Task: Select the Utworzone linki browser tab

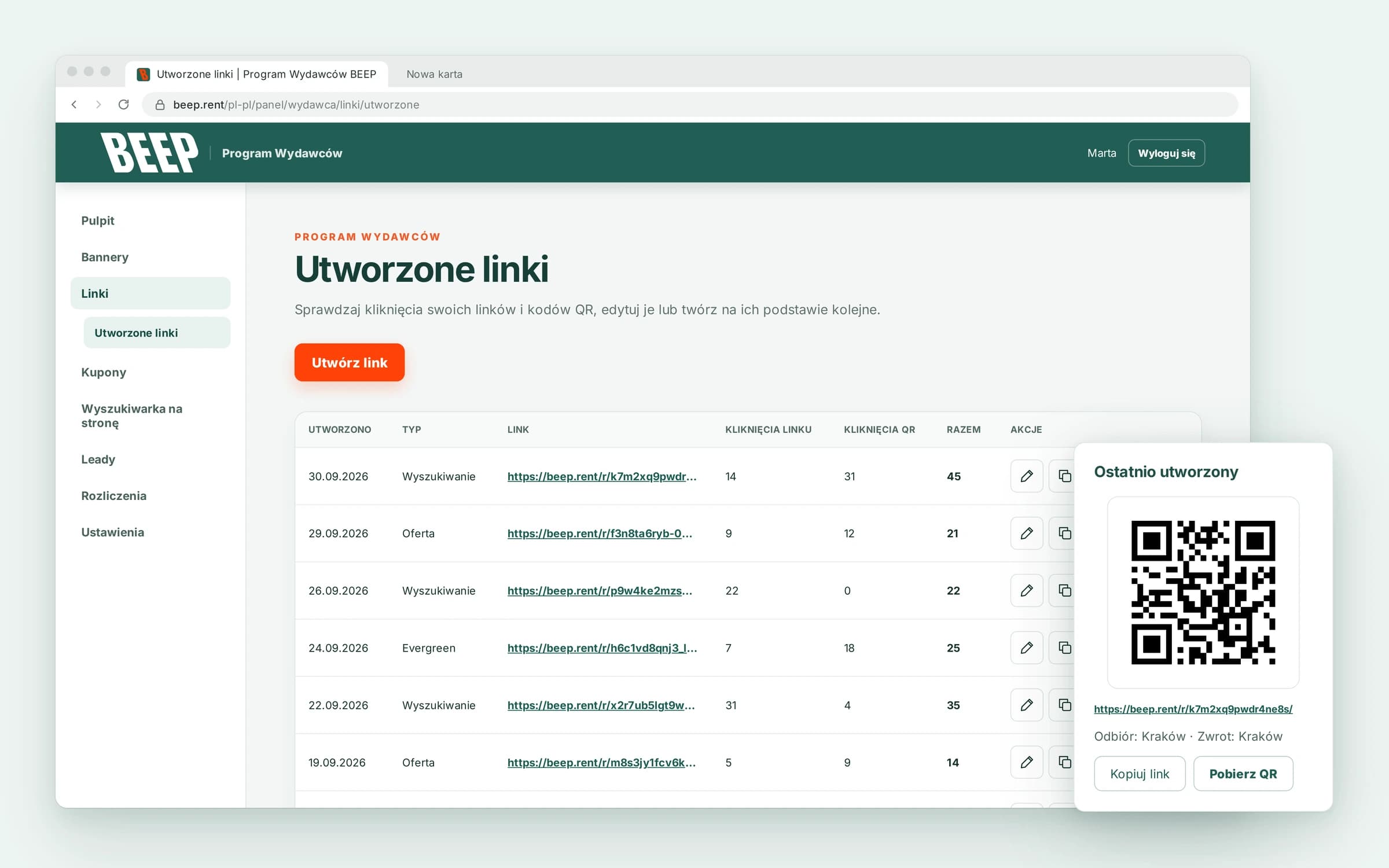Action: pos(257,74)
